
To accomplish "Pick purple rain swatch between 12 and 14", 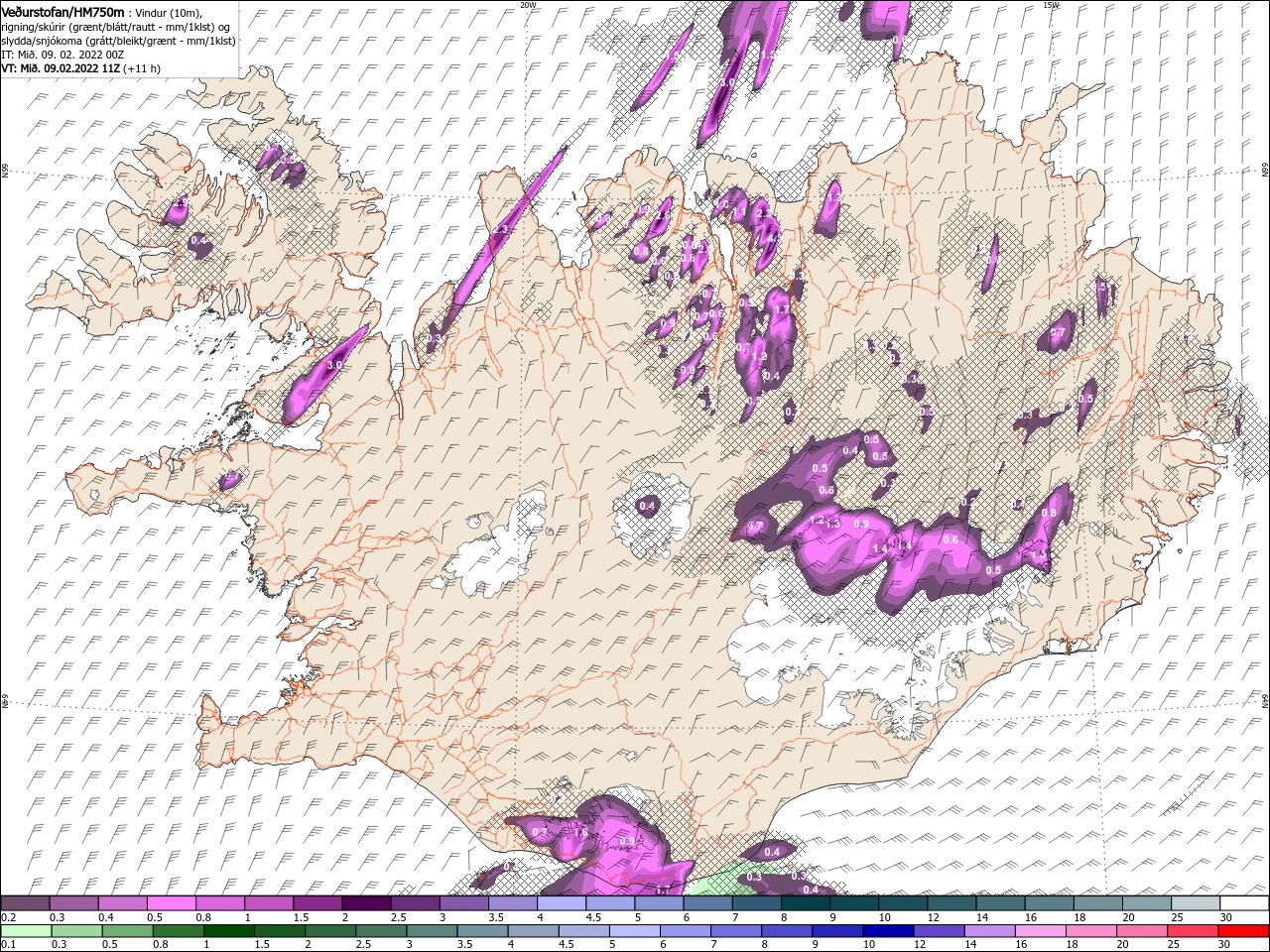I will [938, 931].
